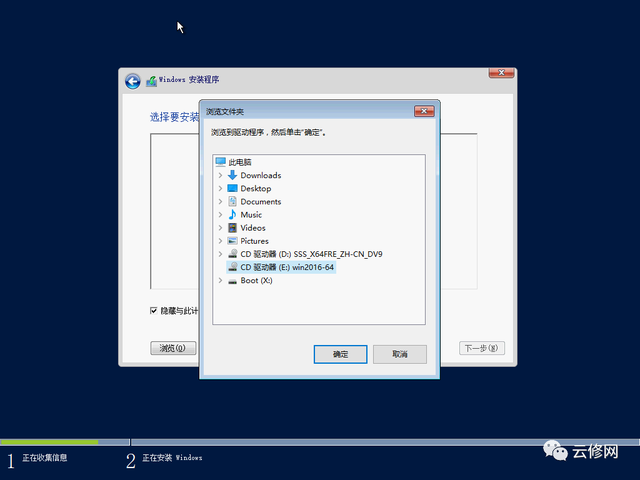640x480 pixels.
Task: Toggle the 隐藏与此计 checkbox in Setup window
Action: 153,311
